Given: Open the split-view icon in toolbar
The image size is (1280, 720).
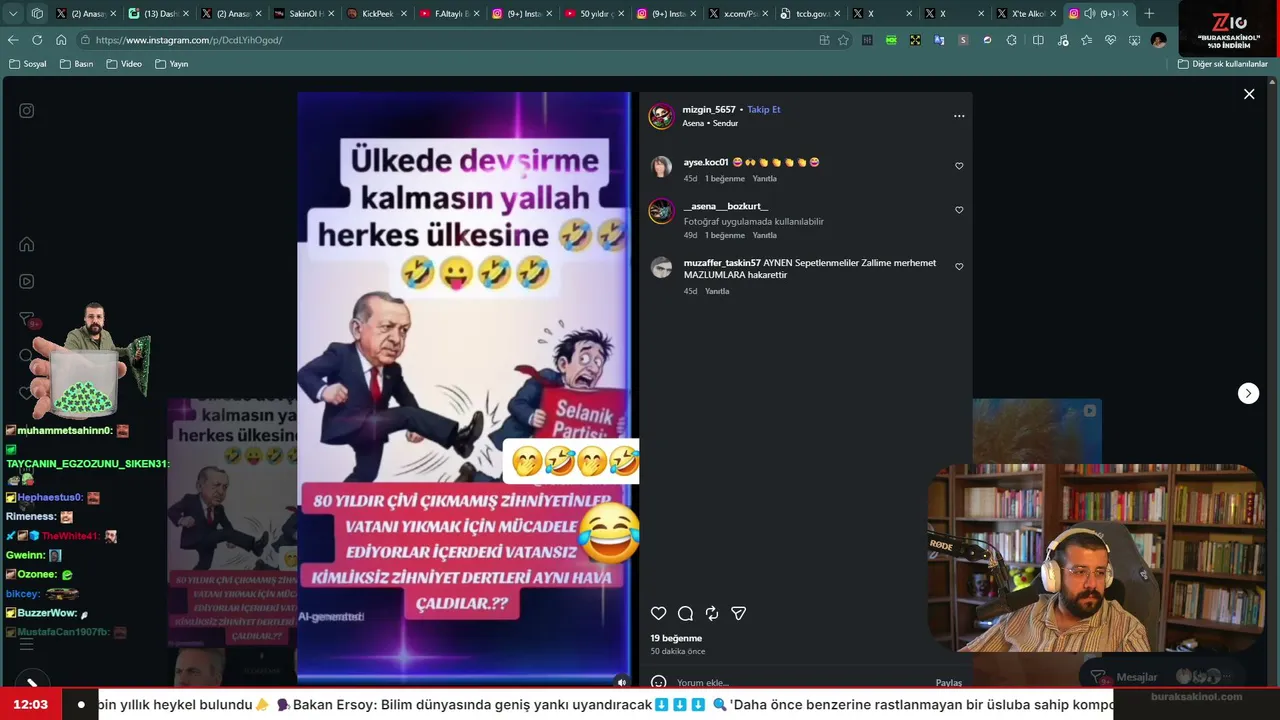Looking at the screenshot, I should point(1038,40).
